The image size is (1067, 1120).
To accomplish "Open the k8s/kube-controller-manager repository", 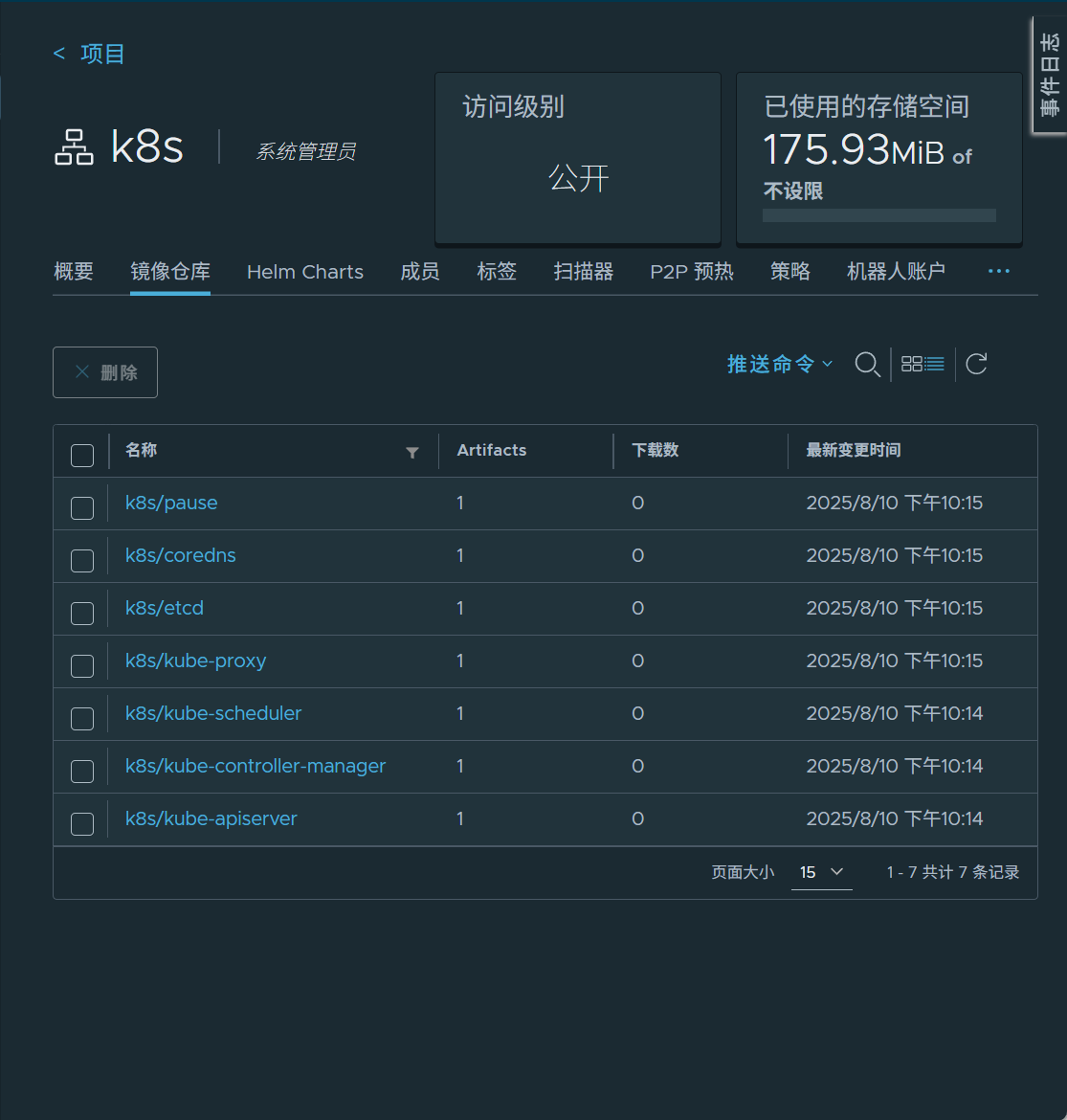I will pos(255,766).
